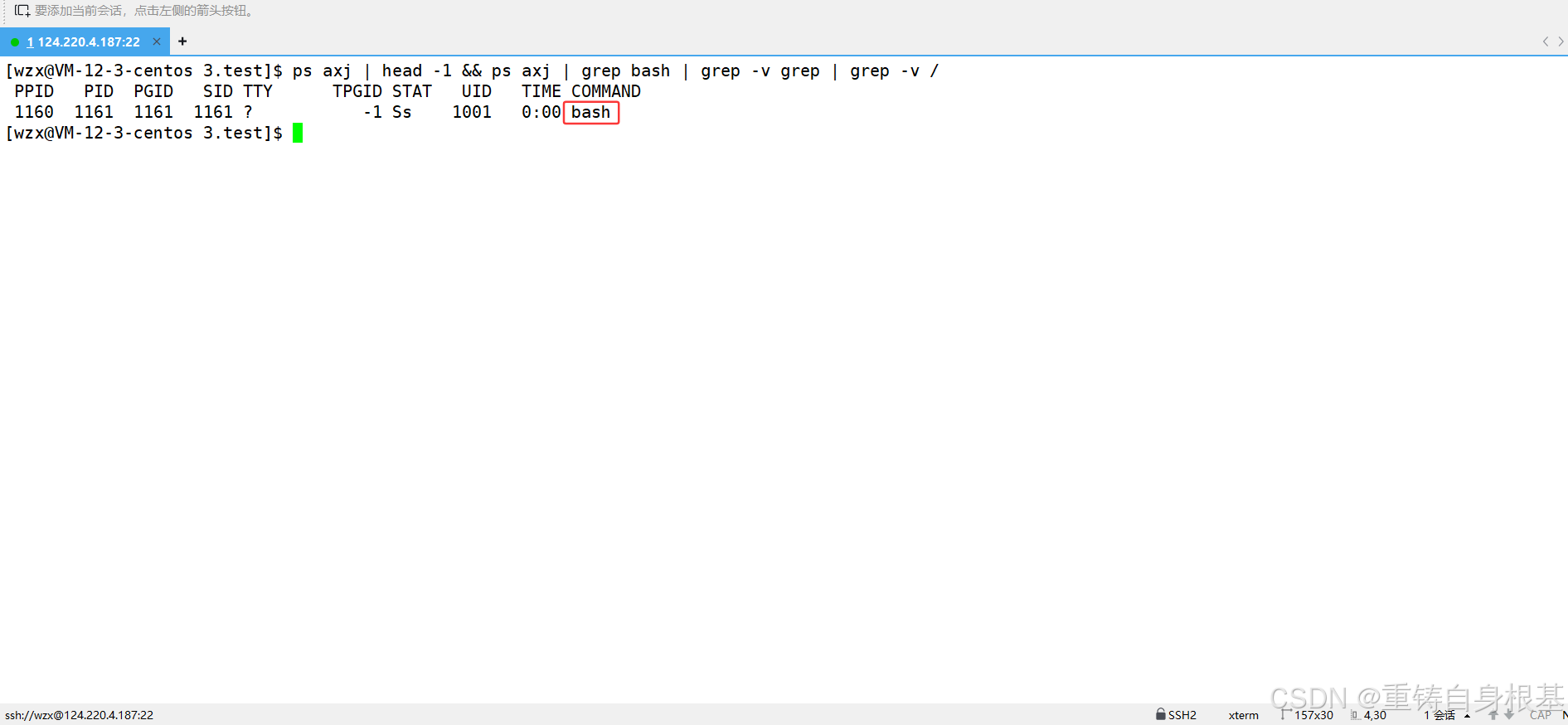Click the PPID value 1160

click(34, 112)
